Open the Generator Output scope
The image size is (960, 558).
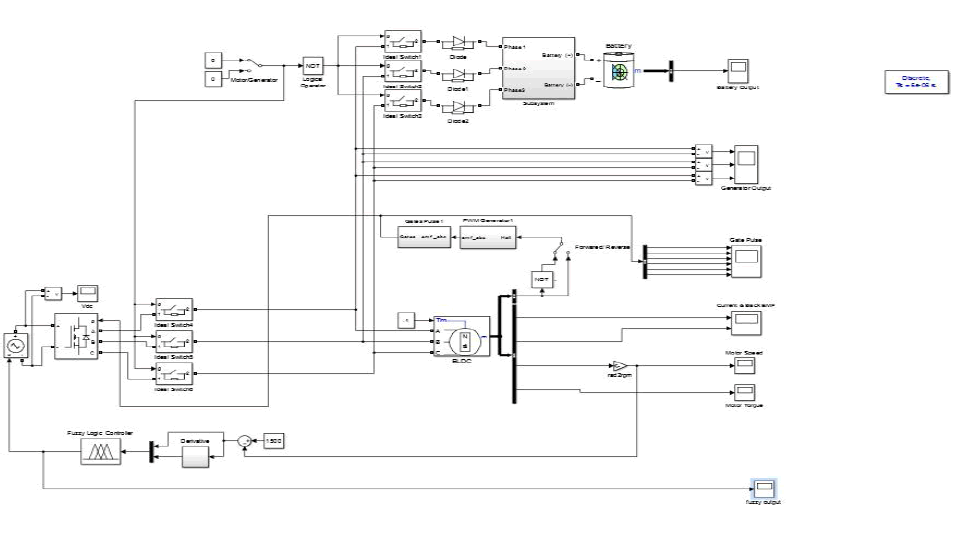(x=746, y=163)
